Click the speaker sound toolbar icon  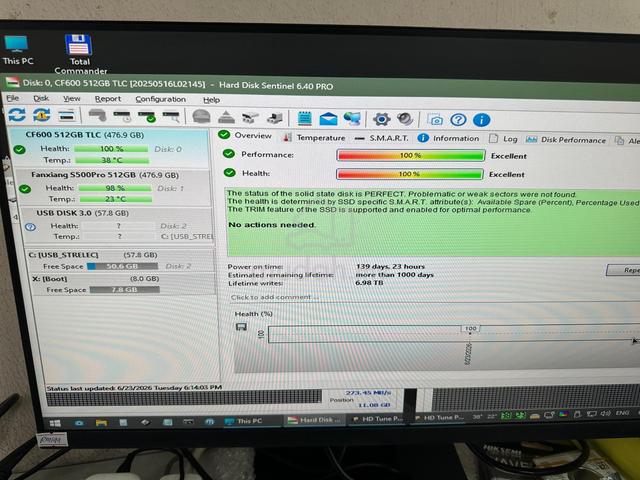[405, 119]
